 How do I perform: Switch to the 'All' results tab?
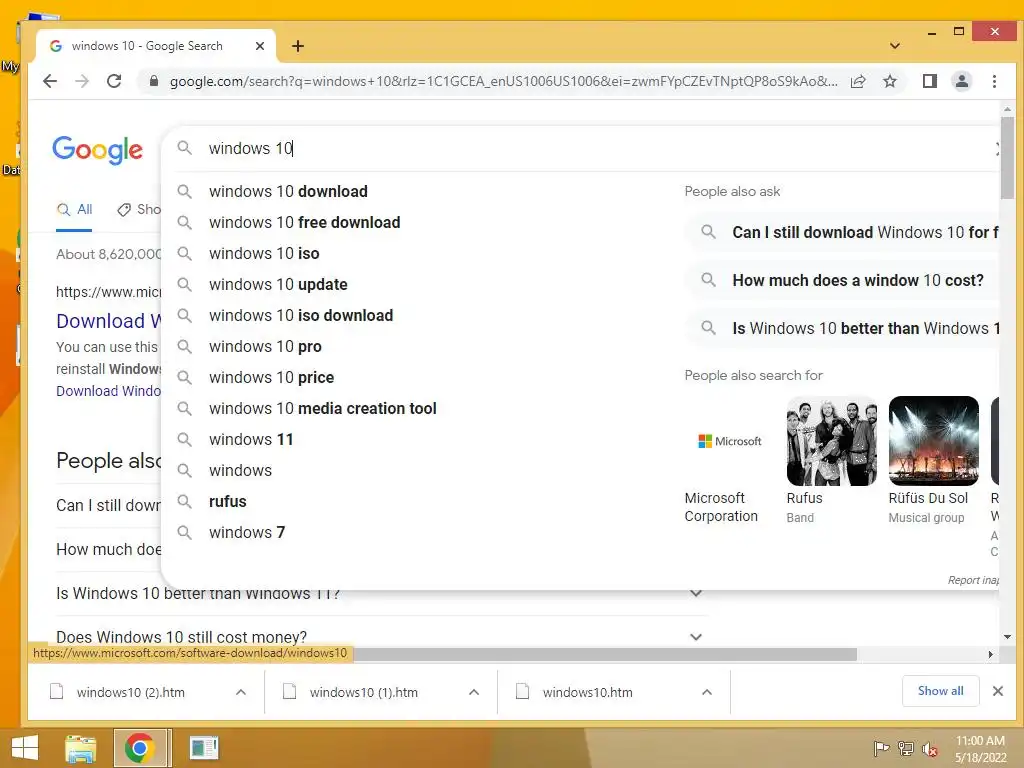74,210
